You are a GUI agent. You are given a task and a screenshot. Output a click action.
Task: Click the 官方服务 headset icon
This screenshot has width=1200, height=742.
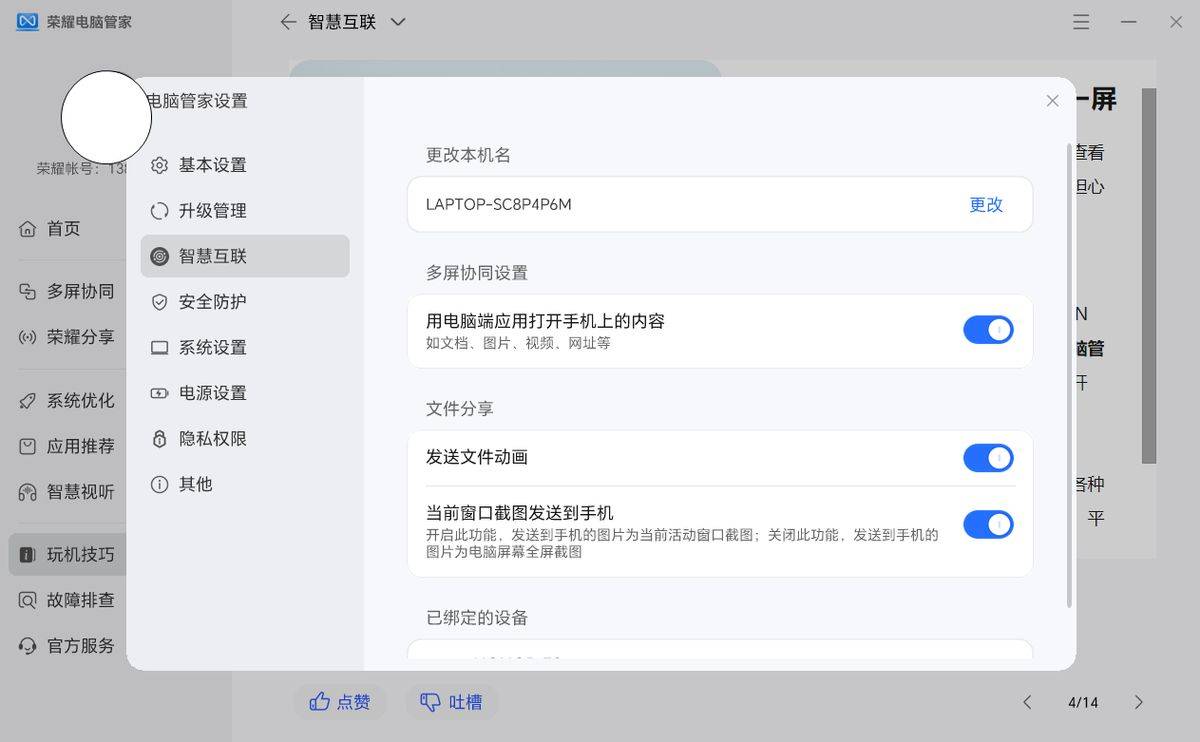coord(28,646)
